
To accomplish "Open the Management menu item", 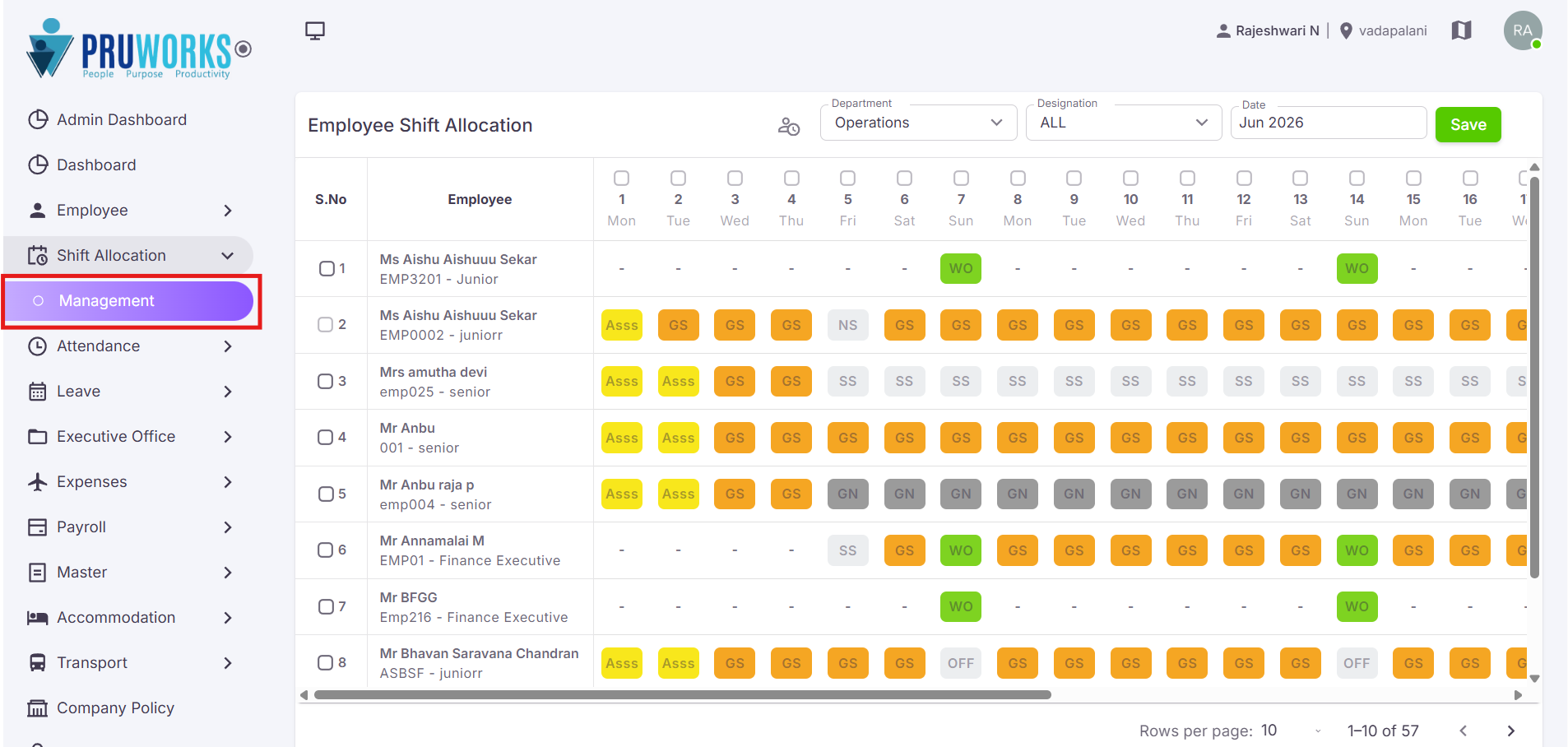I will click(129, 301).
